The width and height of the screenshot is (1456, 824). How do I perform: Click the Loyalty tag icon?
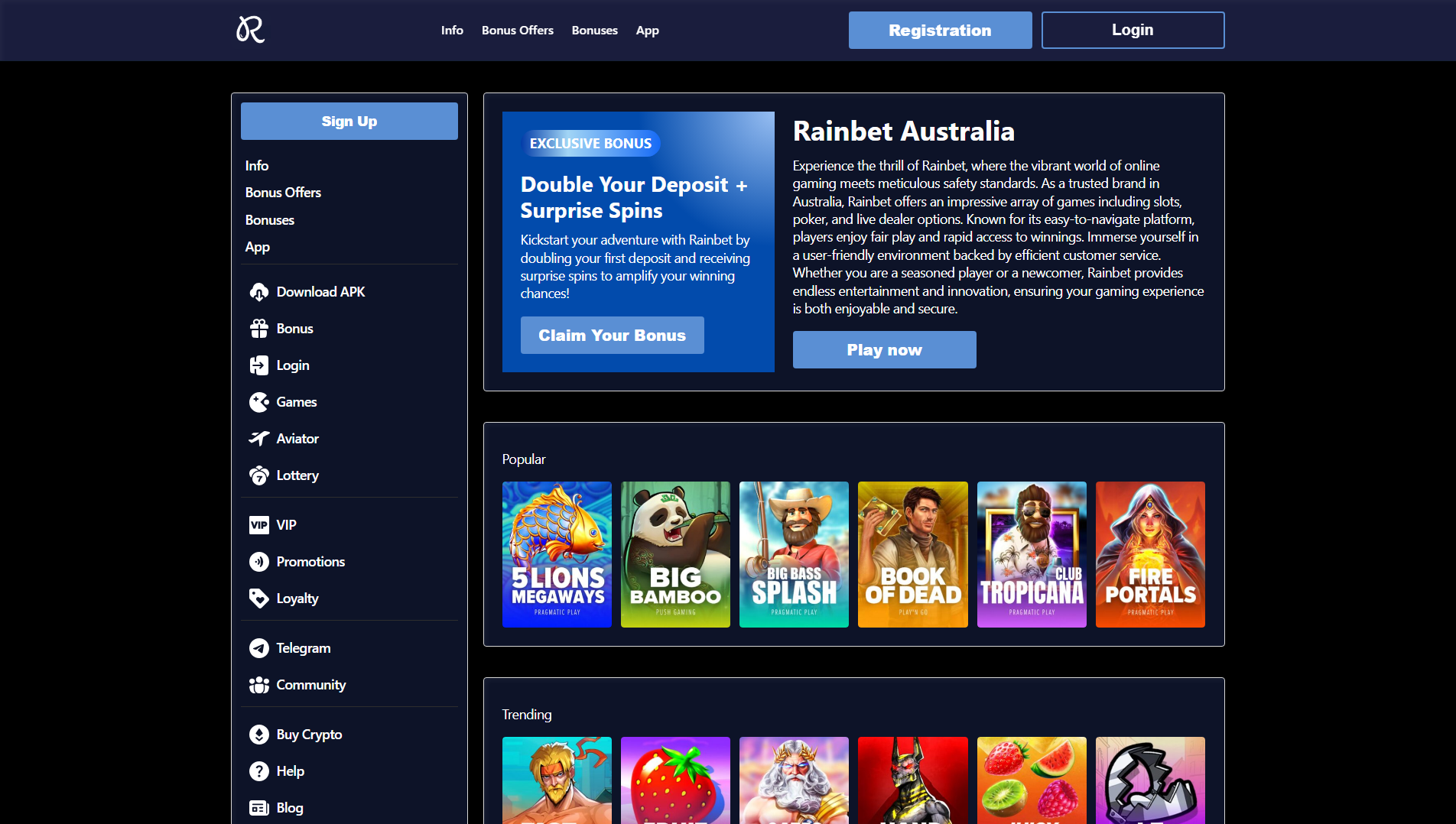pos(259,599)
